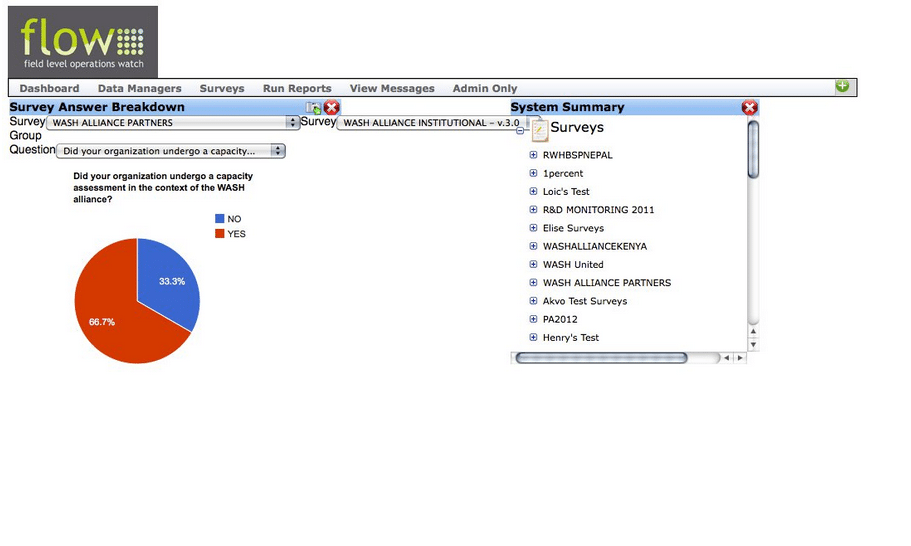Select Akvo Test Surveys label
Screen dimensions: 911x546
585,301
